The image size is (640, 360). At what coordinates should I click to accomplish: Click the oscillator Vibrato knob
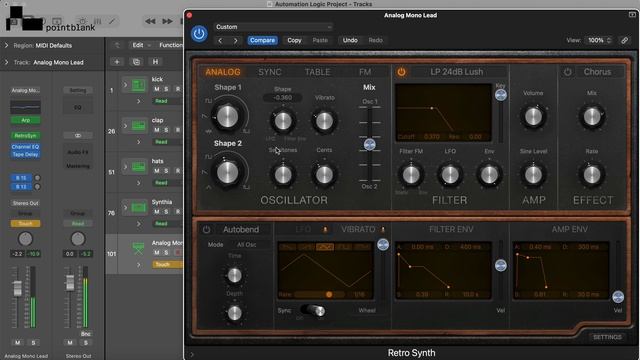[324, 121]
